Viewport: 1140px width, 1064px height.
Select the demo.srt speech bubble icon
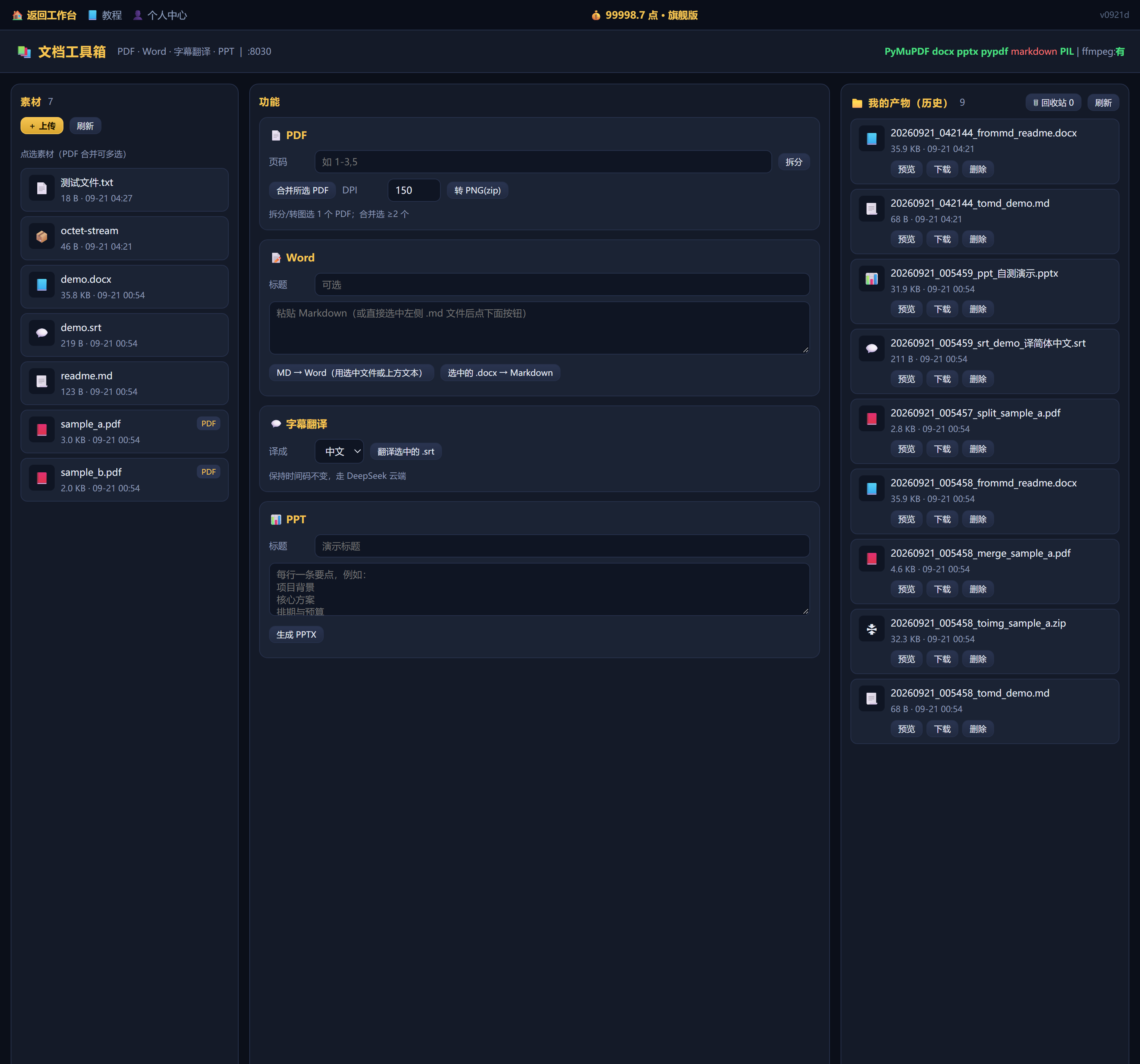pyautogui.click(x=42, y=333)
